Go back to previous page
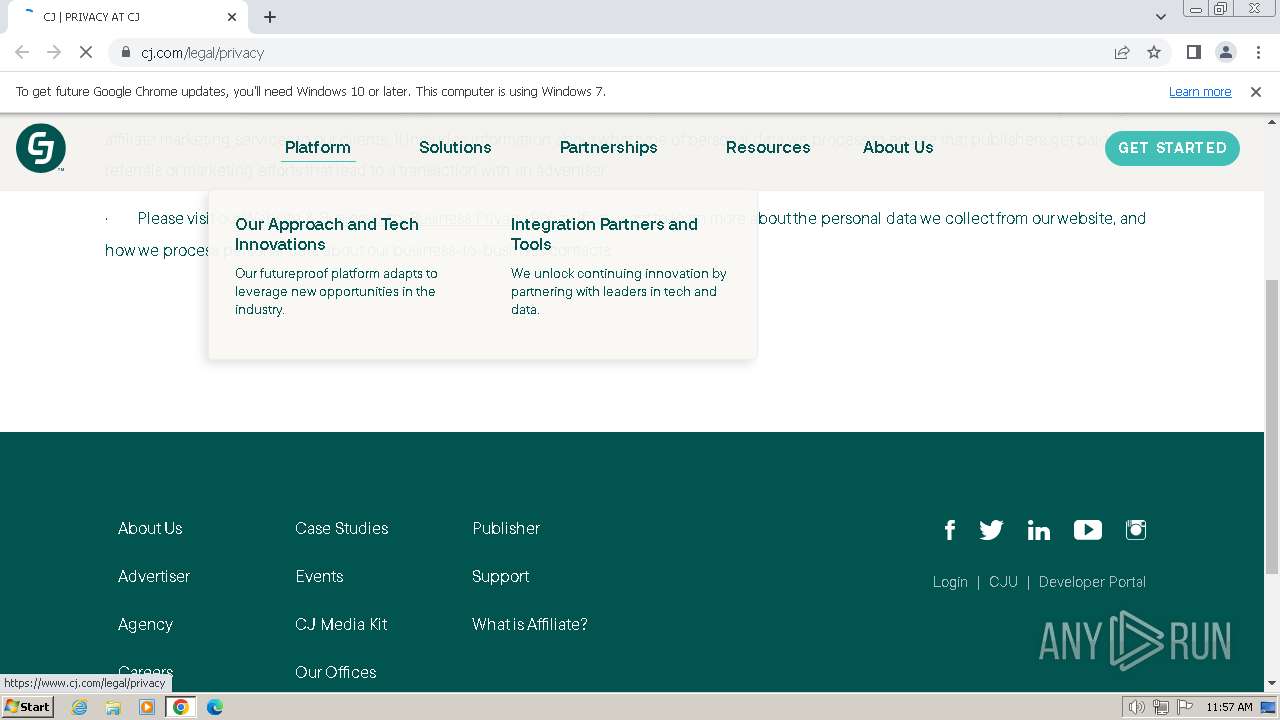Viewport: 1280px width, 720px height. 22,52
